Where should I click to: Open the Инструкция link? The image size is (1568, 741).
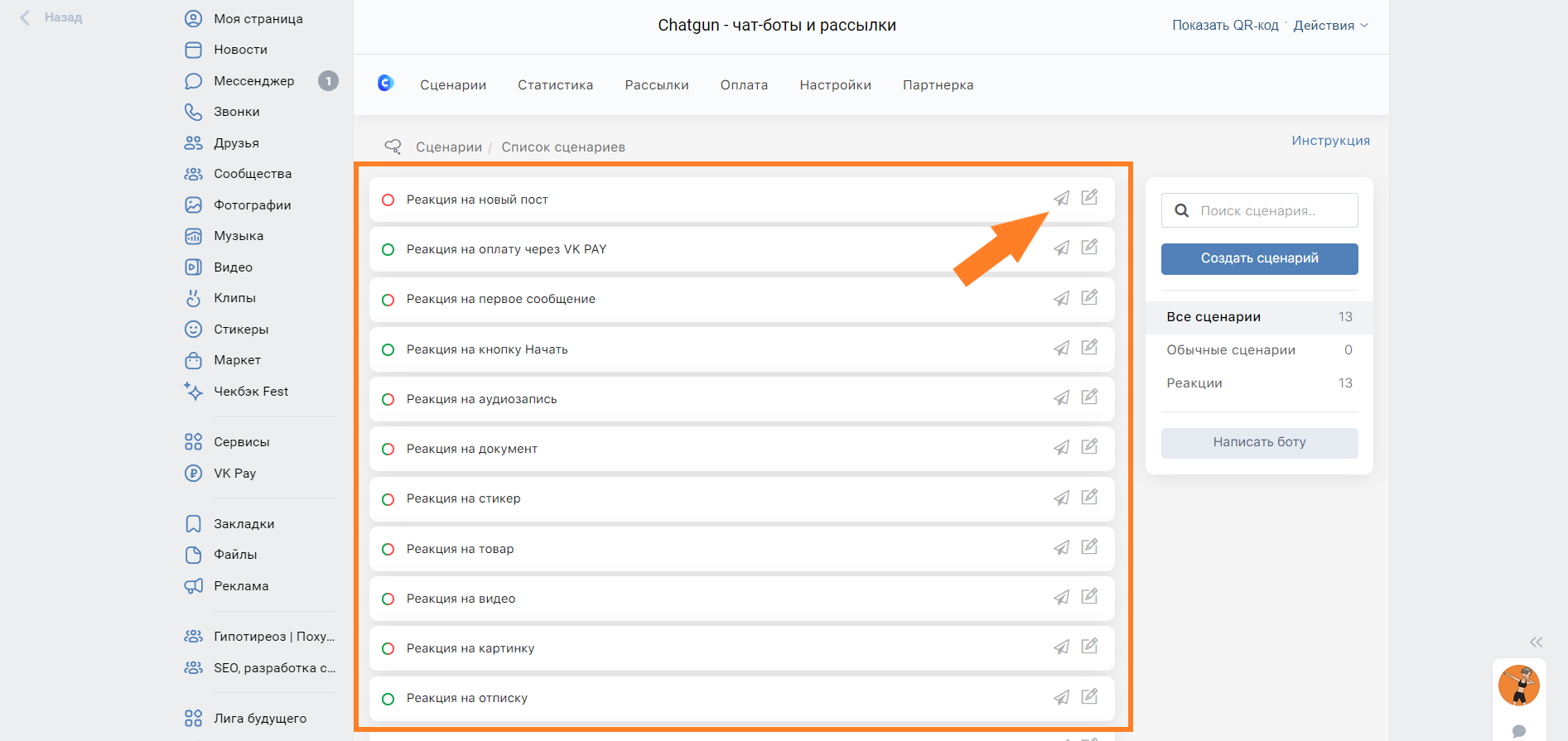coord(1330,141)
